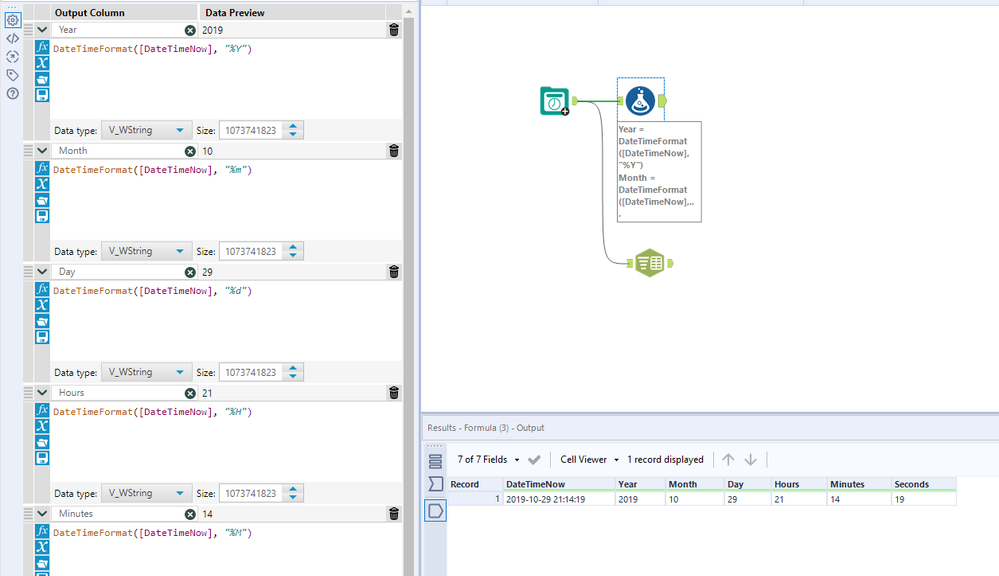Image resolution: width=999 pixels, height=576 pixels.
Task: Delete the Month expression with trash icon
Action: [x=394, y=151]
